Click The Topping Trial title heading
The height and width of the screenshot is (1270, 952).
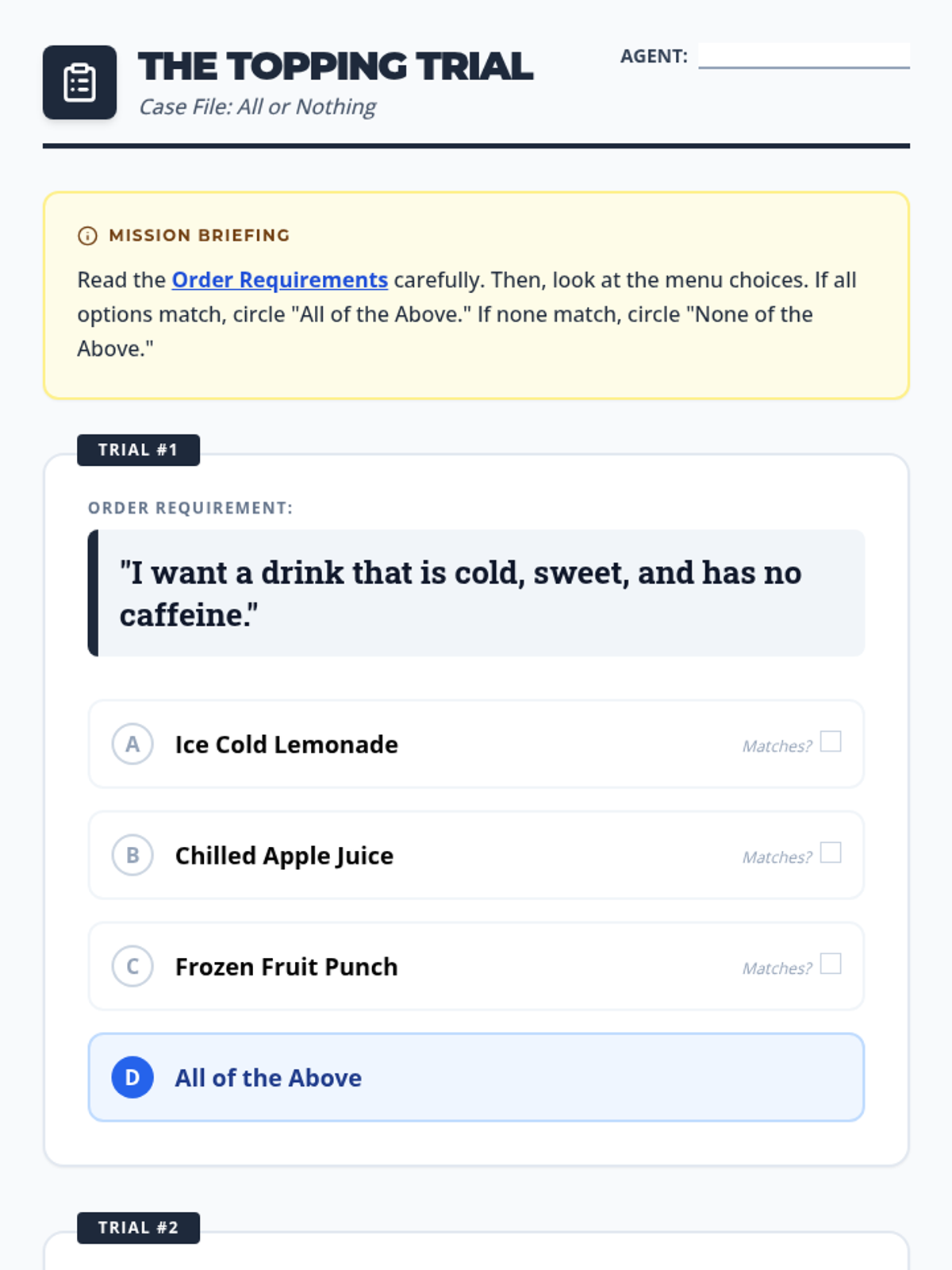(336, 67)
